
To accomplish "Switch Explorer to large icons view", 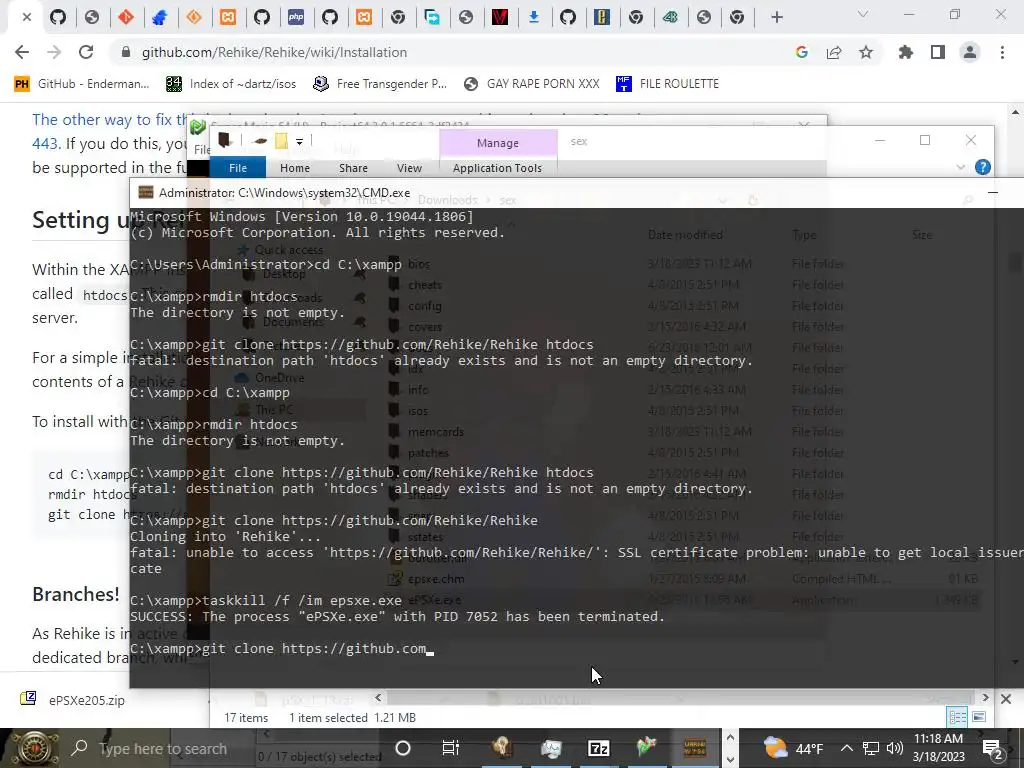I will click(x=979, y=717).
